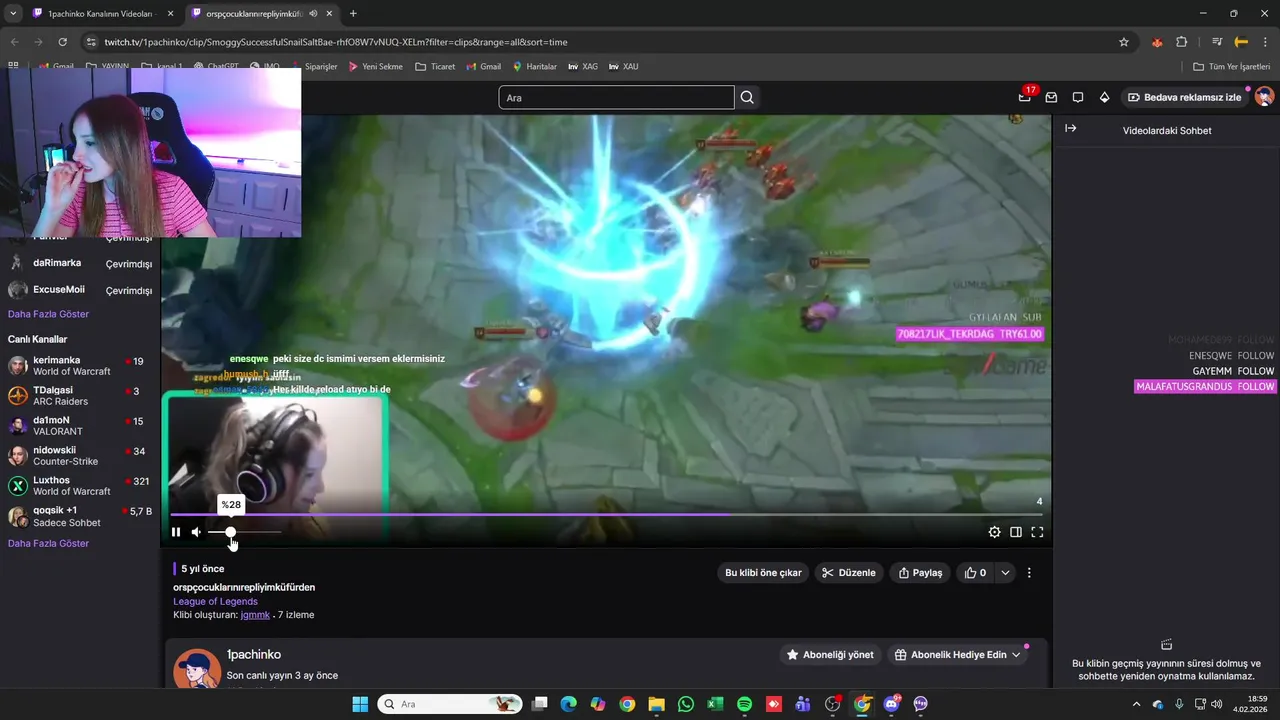
Task: Like the clip with thumbs up
Action: 975,573
